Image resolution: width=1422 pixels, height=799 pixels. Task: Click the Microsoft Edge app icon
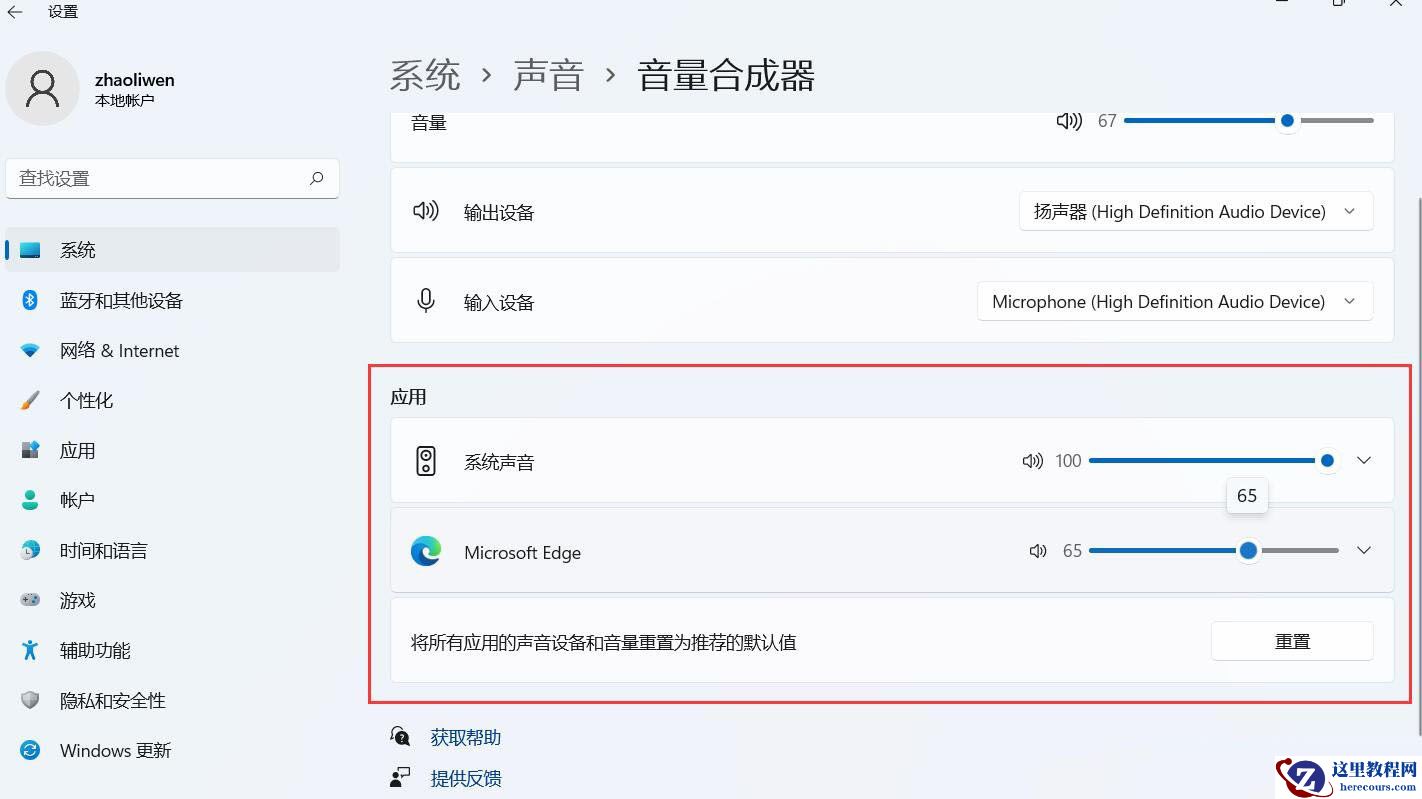pyautogui.click(x=426, y=551)
